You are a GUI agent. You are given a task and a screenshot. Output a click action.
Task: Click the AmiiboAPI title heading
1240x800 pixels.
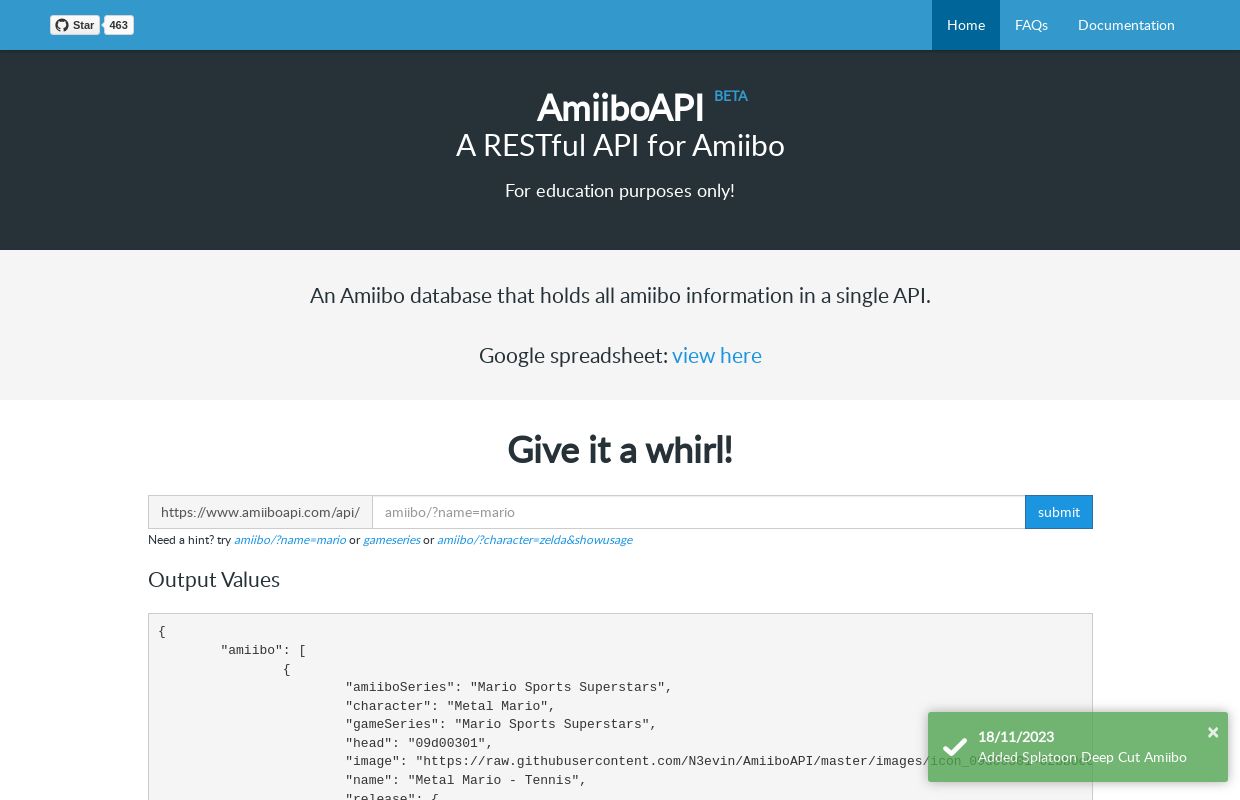click(x=620, y=108)
